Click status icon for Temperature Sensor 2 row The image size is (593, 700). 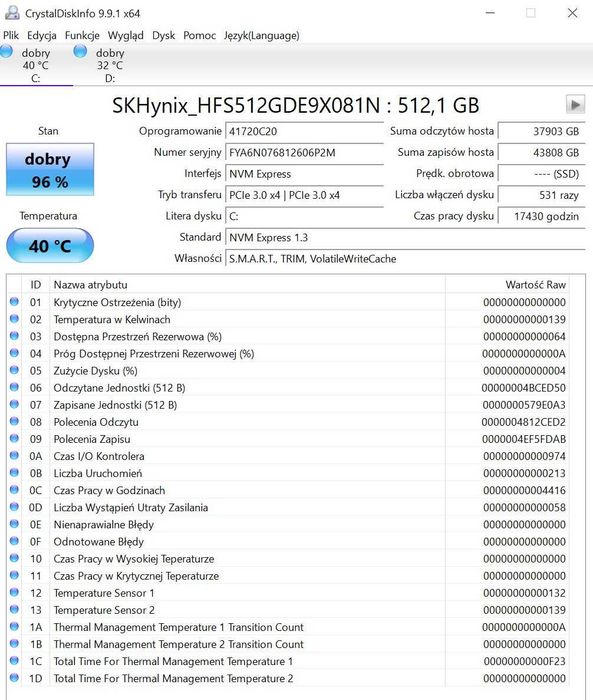[14, 609]
